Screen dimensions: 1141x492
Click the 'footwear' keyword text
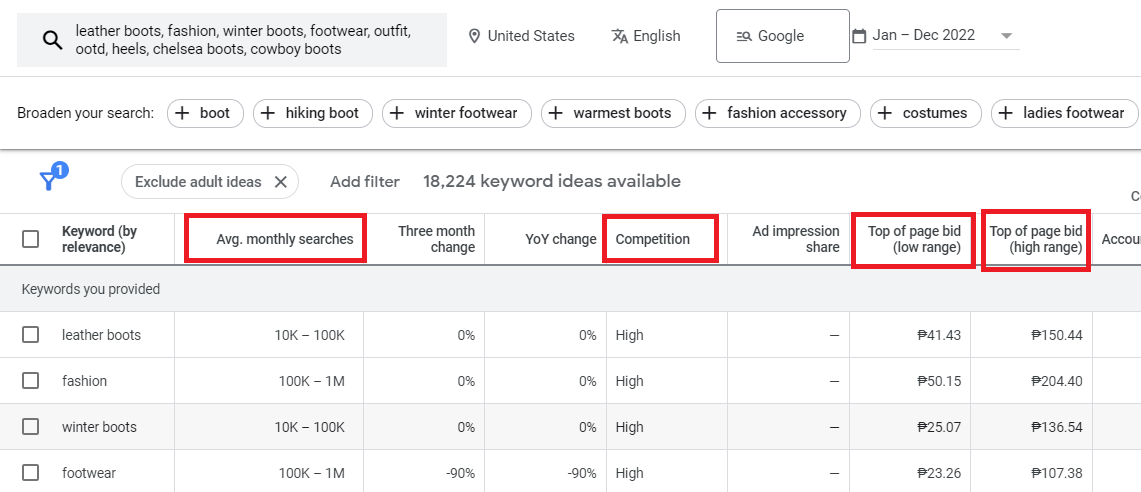(89, 473)
